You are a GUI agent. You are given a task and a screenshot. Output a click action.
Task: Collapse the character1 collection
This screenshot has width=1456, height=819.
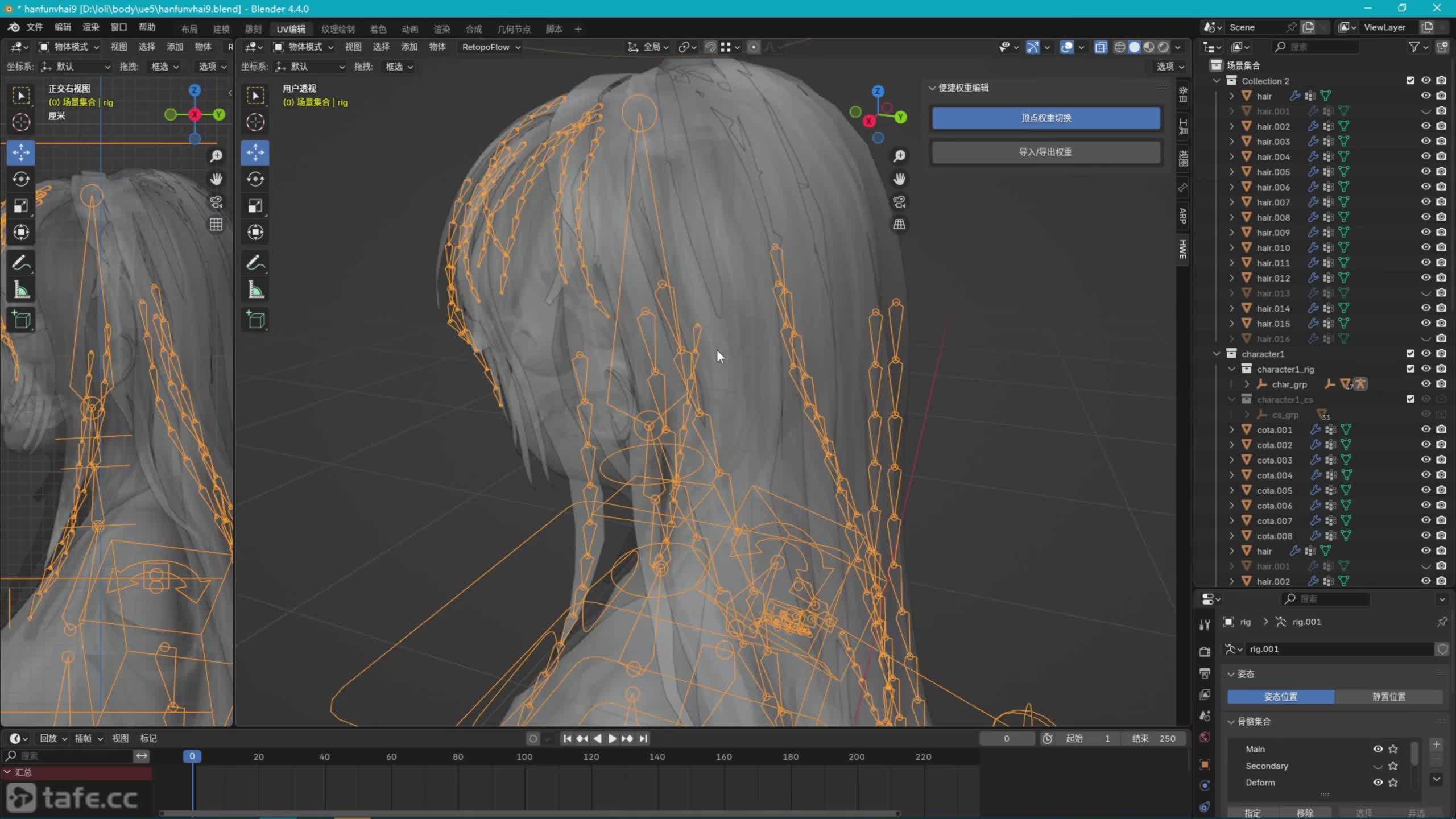click(1217, 354)
